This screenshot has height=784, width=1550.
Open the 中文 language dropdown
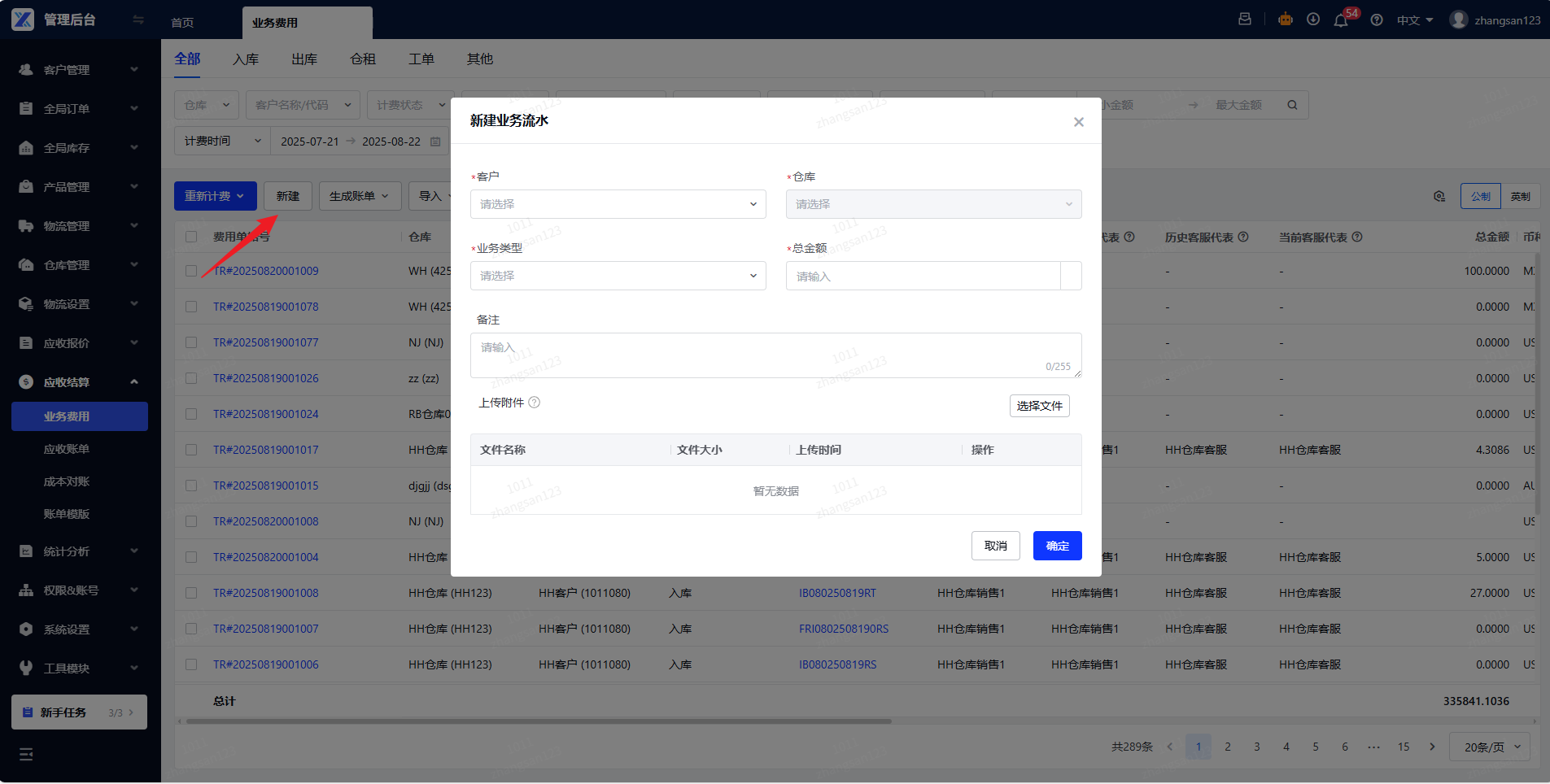tap(1415, 20)
